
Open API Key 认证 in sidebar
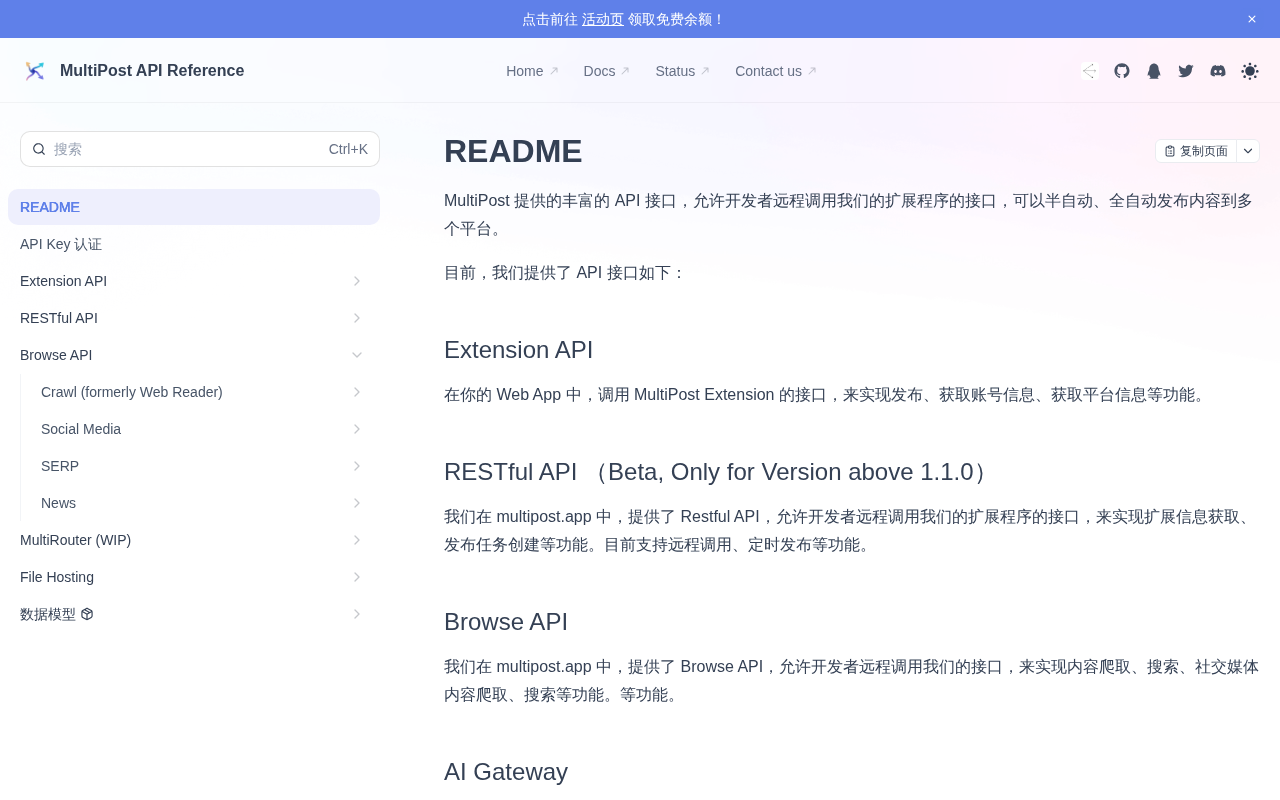click(x=194, y=244)
